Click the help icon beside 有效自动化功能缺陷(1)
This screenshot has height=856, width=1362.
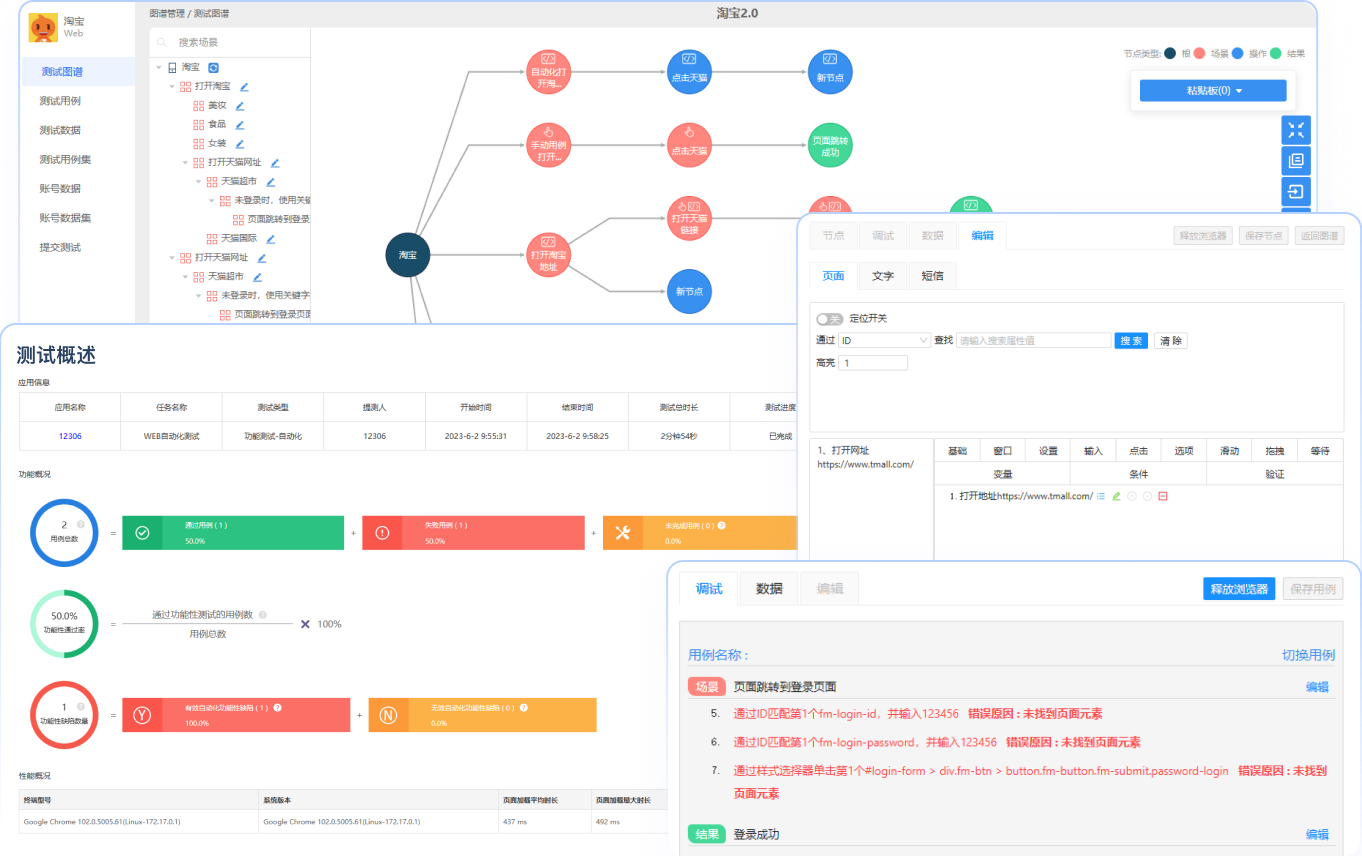pyautogui.click(x=277, y=707)
